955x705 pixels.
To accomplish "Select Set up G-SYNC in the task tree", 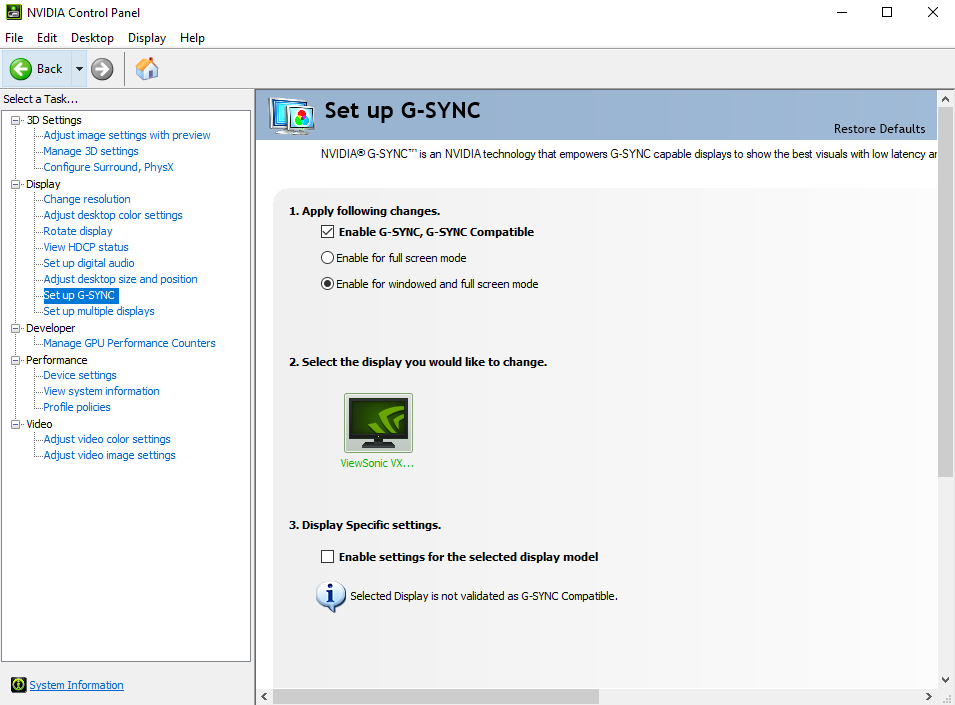I will 79,295.
